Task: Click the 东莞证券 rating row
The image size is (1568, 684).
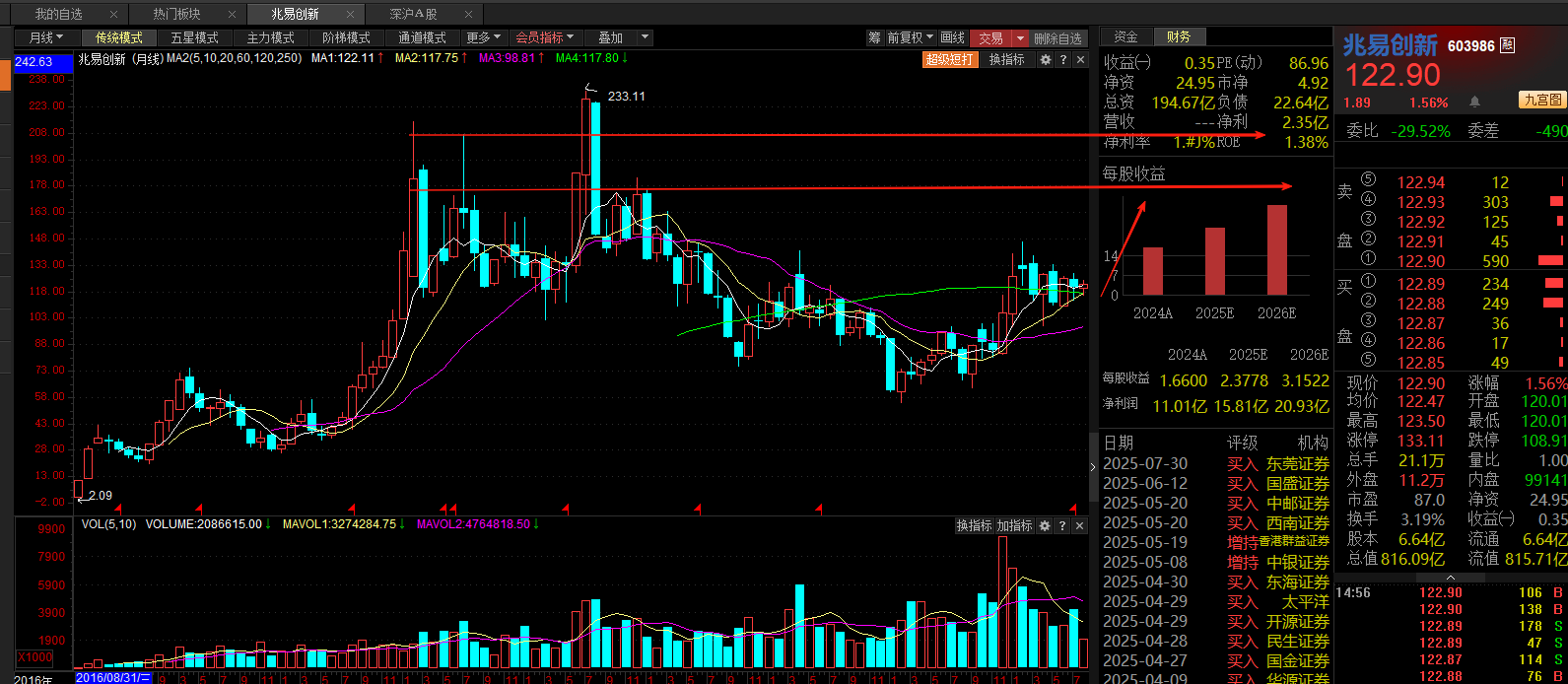Action: pyautogui.click(x=1215, y=463)
